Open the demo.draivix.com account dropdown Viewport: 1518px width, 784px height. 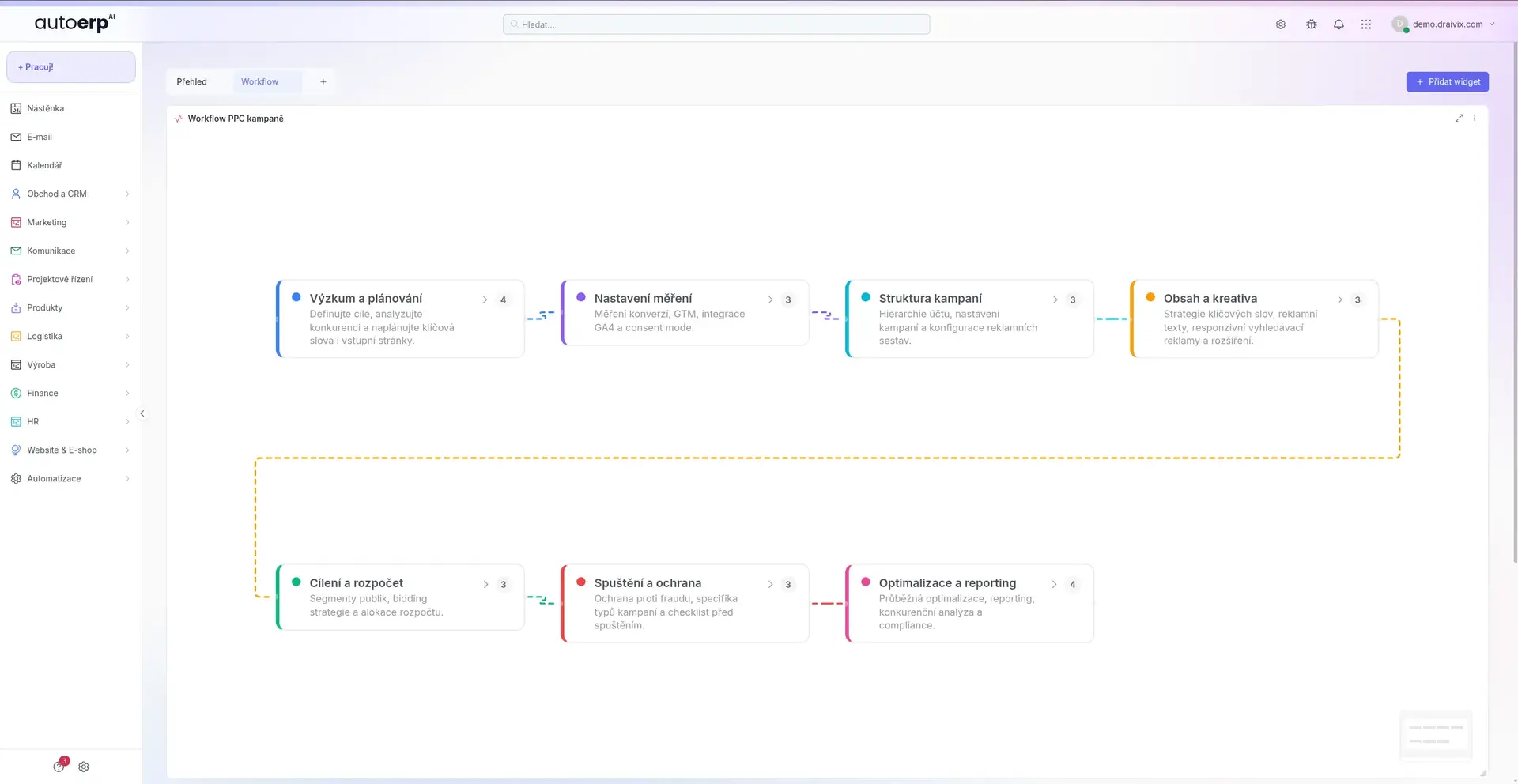pos(1444,24)
